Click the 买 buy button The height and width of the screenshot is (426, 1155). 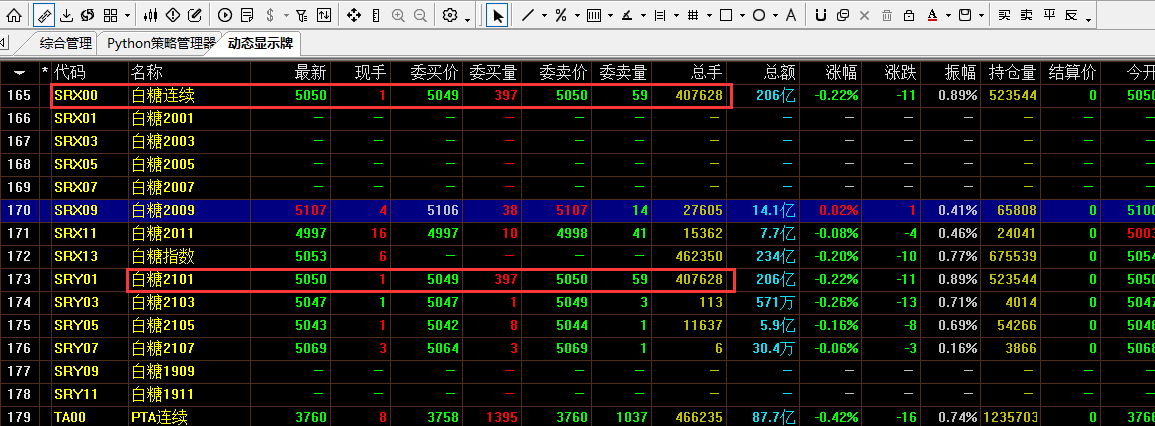click(x=1002, y=15)
